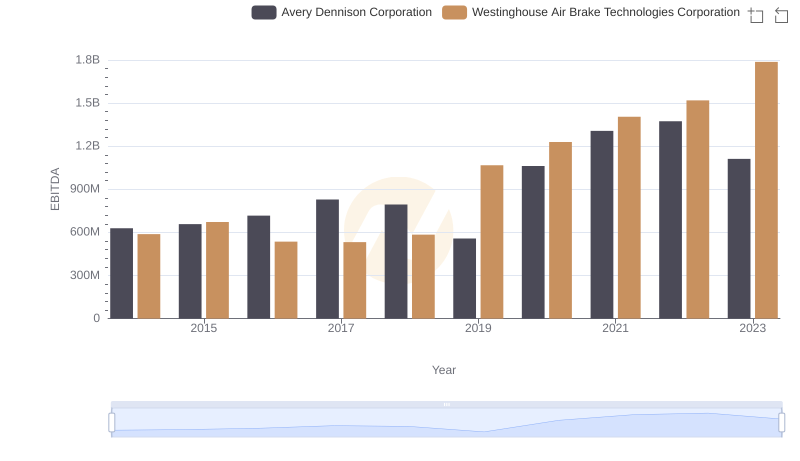Click the 2015 x-axis label

point(204,328)
